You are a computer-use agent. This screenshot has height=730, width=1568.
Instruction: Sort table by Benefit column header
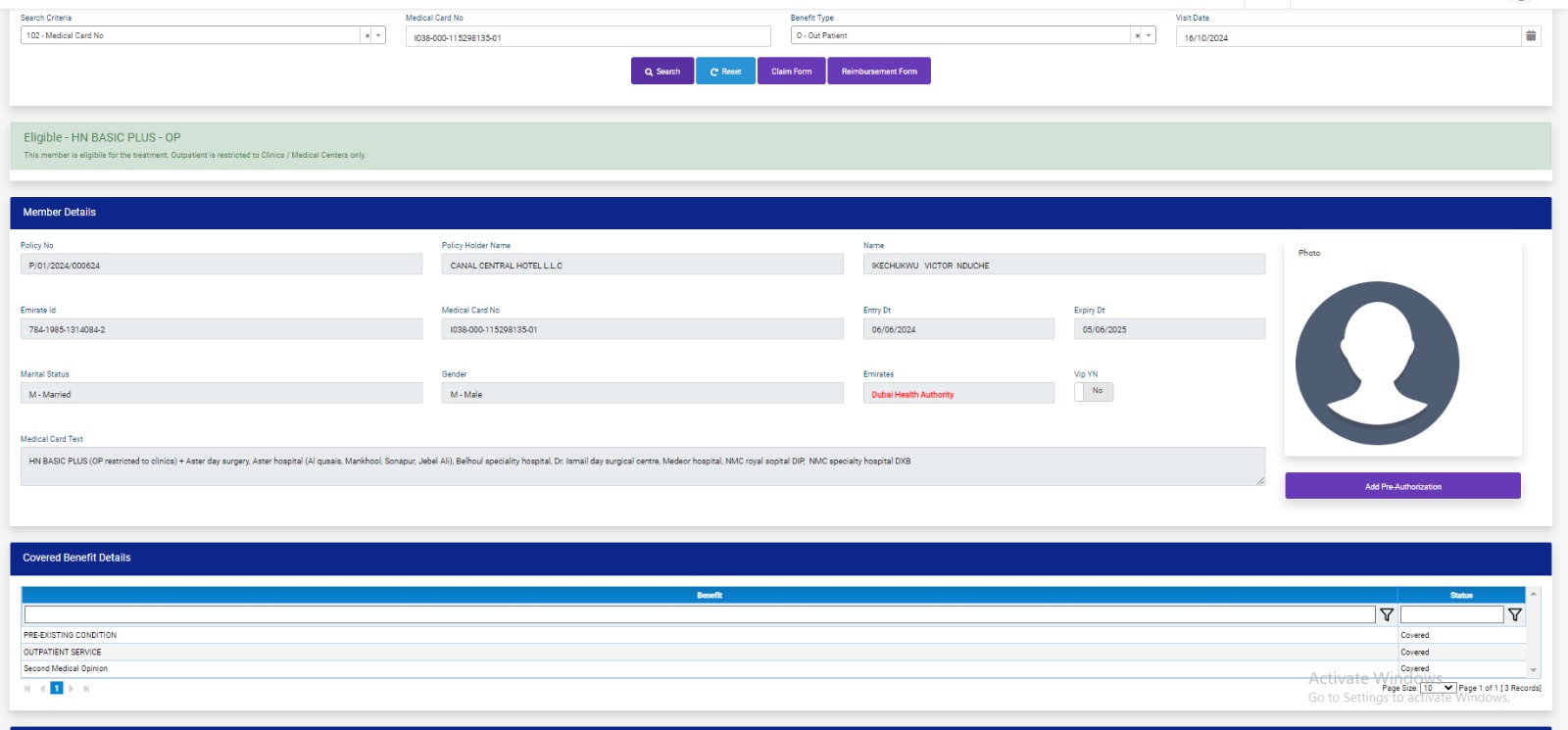pos(710,596)
